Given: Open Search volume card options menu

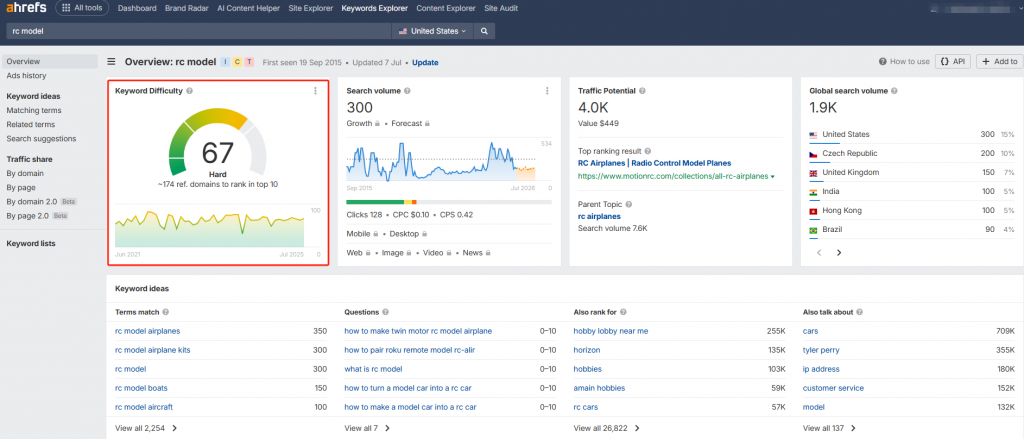Looking at the screenshot, I should [x=547, y=91].
